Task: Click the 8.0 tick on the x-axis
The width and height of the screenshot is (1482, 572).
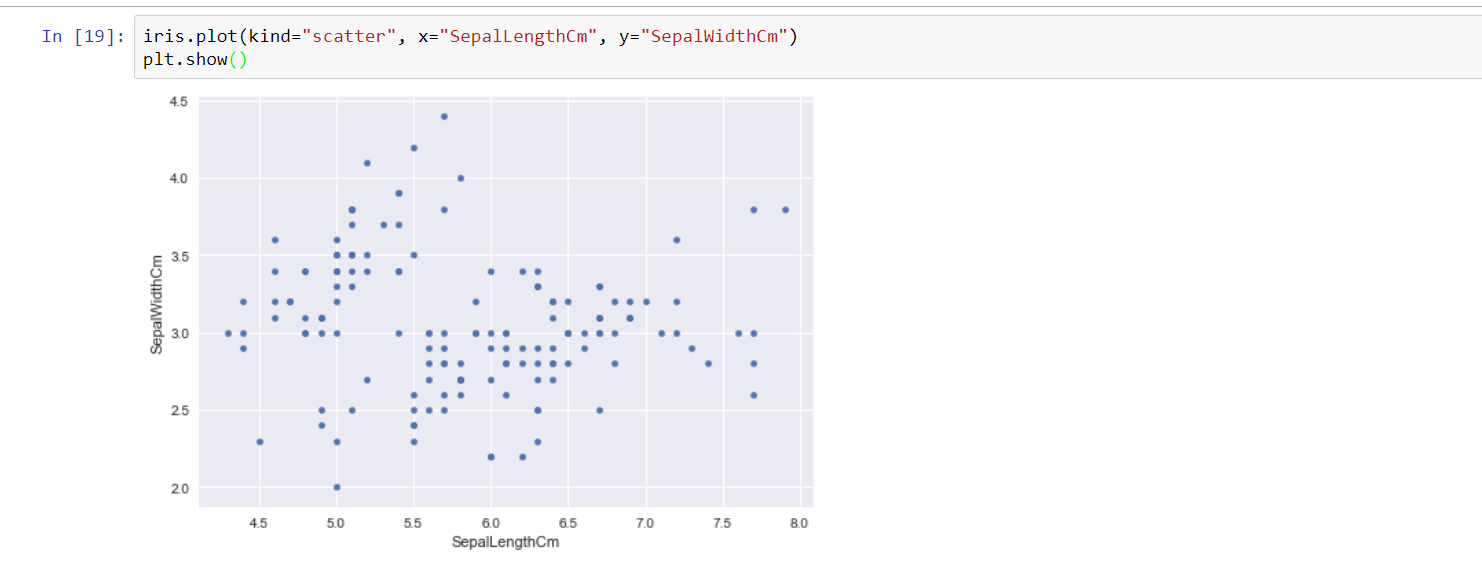Action: coord(800,523)
